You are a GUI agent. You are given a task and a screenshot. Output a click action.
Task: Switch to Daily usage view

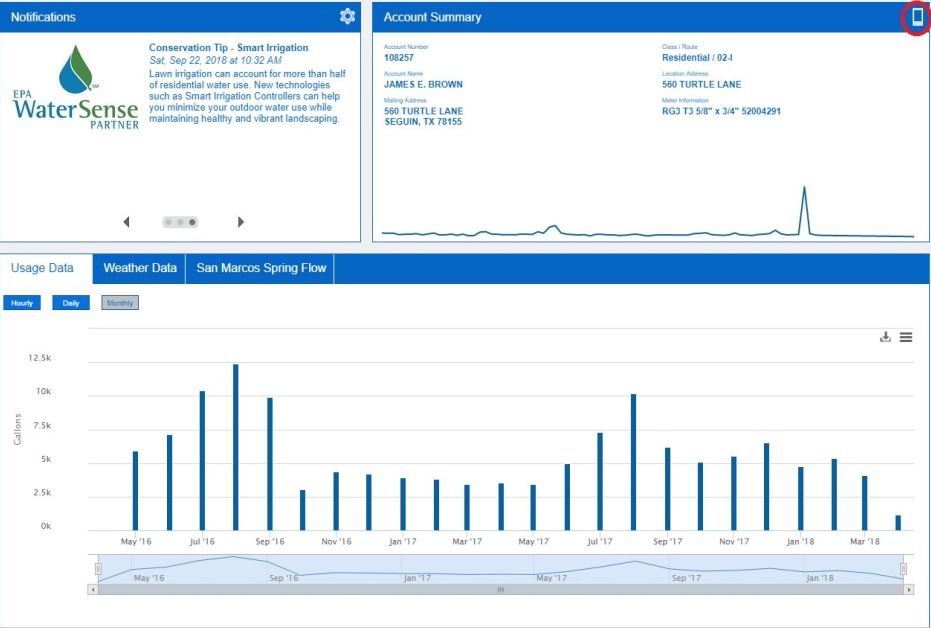pos(71,303)
